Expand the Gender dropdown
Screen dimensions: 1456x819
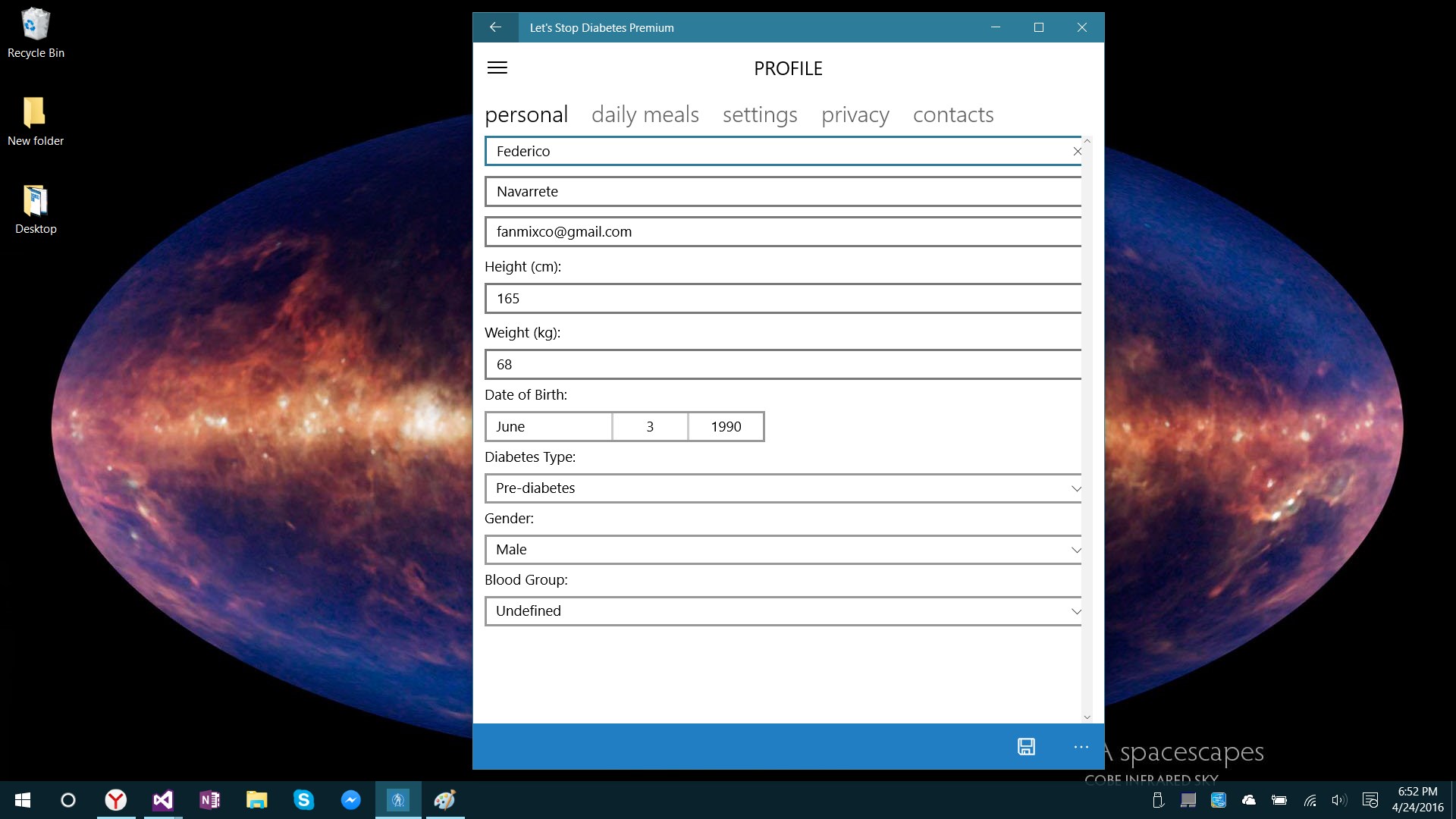[x=783, y=550]
